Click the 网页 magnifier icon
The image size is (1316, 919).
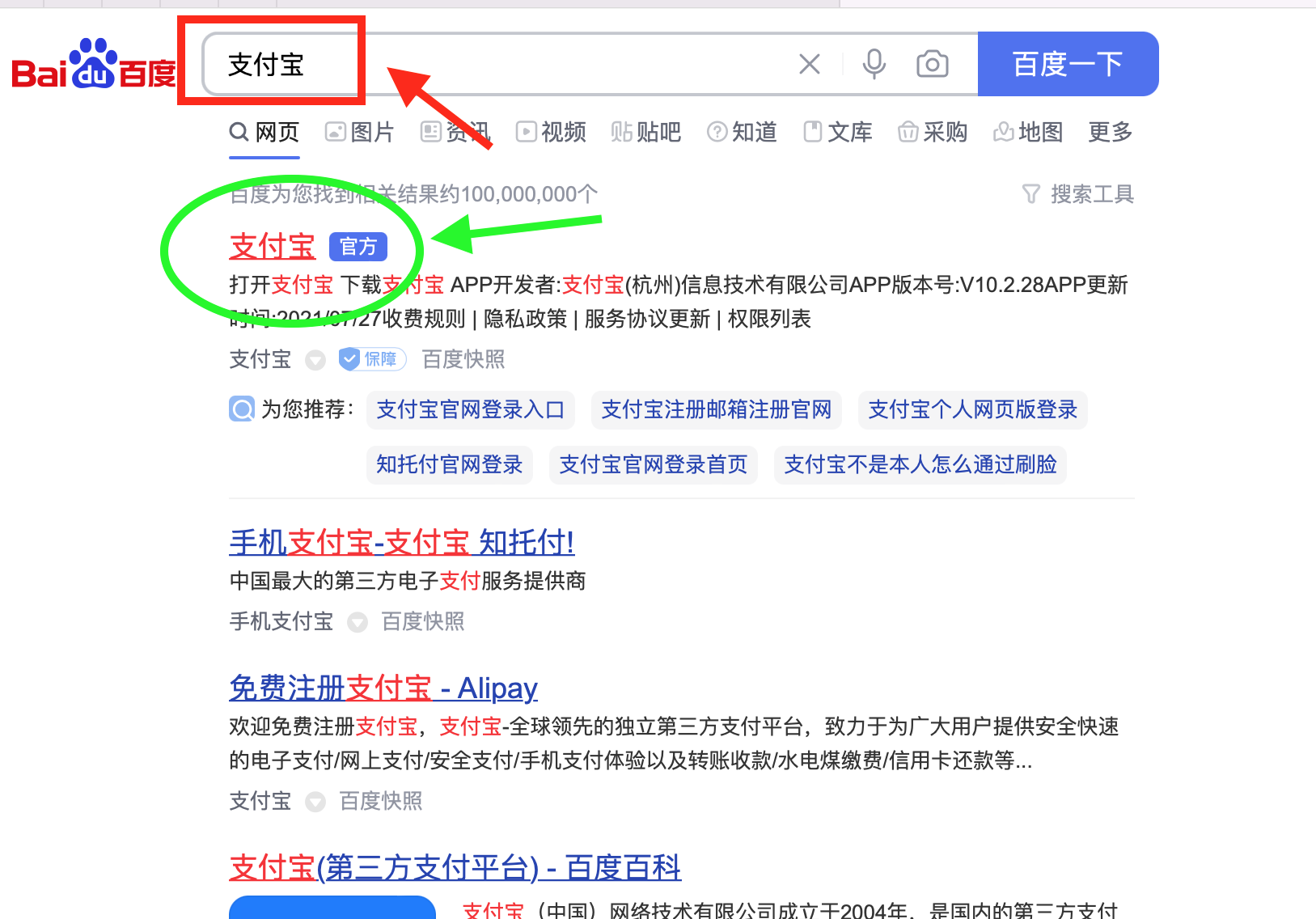tap(239, 132)
